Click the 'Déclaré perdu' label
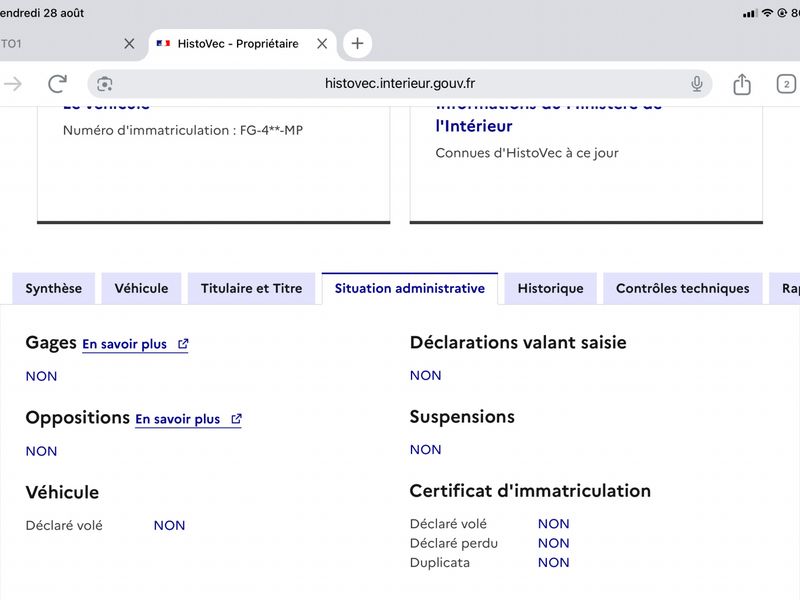The image size is (800, 600). [x=454, y=543]
